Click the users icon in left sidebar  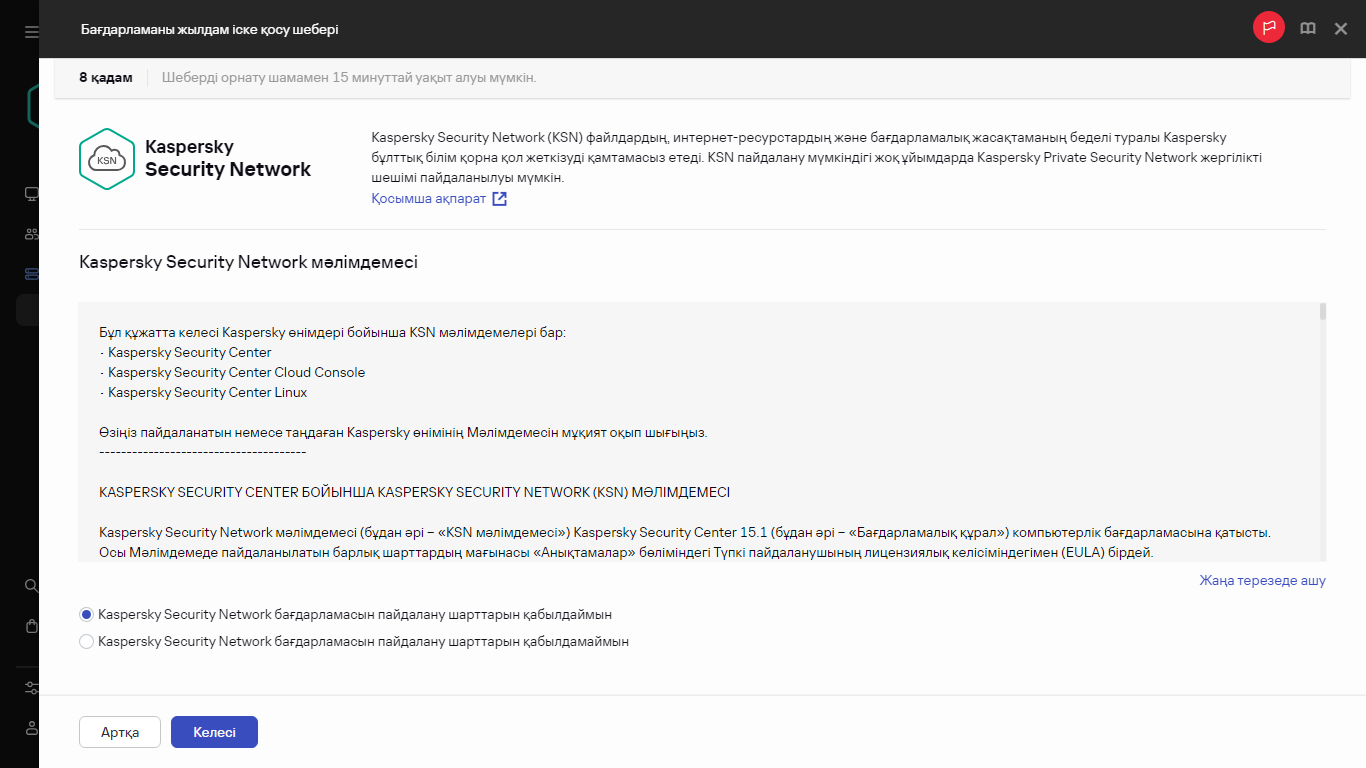(31, 234)
